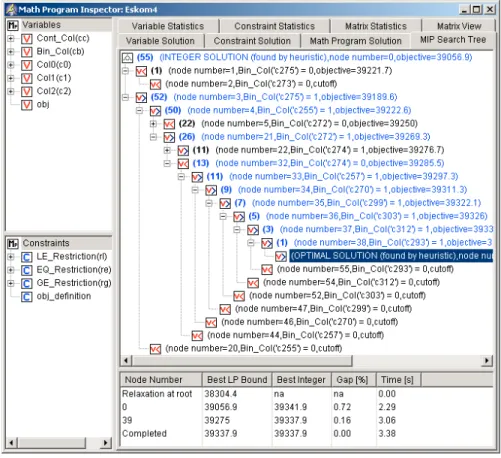Image resolution: width=501 pixels, height=458 pixels.
Task: Click the node icon for node number=21
Action: point(169,137)
